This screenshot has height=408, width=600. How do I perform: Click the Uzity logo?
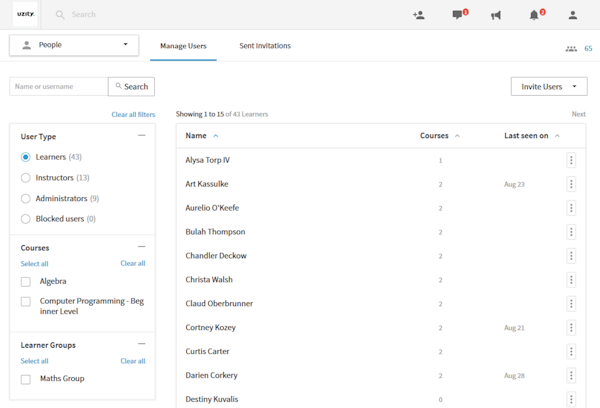click(25, 15)
